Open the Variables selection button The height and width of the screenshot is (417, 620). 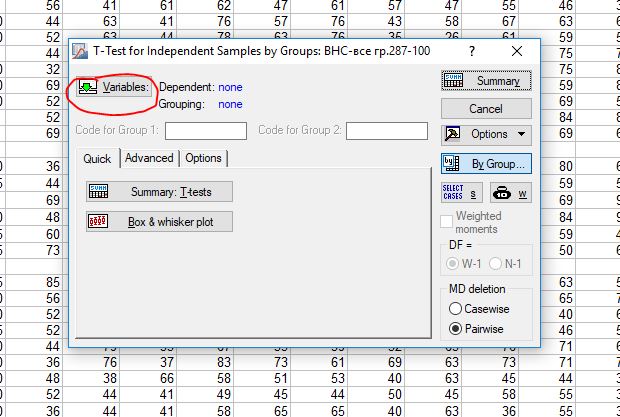pos(112,88)
